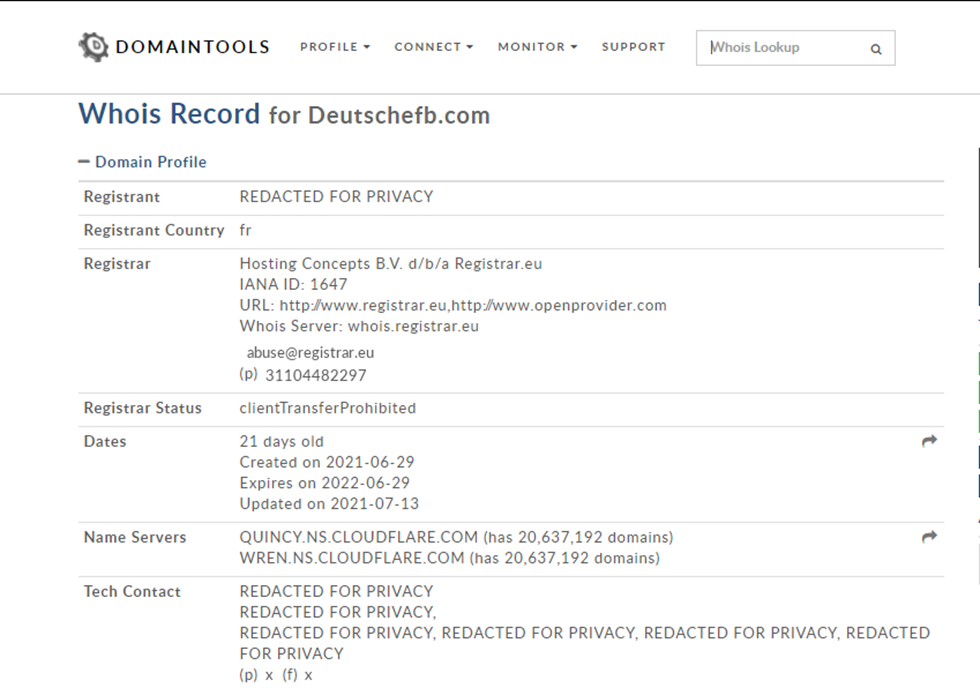Click the share arrow beside the Dates row
The width and height of the screenshot is (980, 688).
coord(928,439)
